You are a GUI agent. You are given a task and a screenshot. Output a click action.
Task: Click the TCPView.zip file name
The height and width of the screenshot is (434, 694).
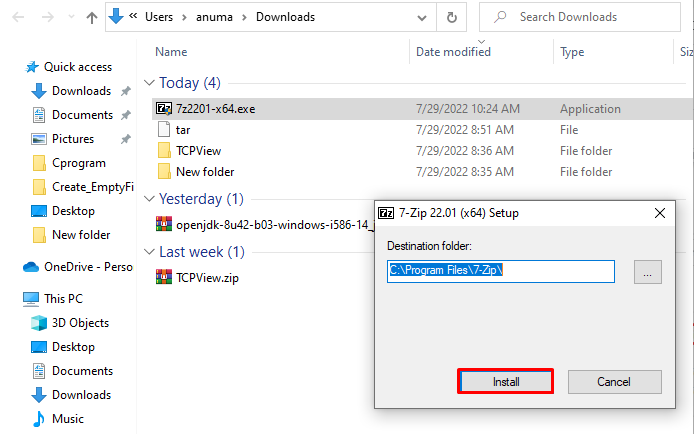[x=207, y=278]
